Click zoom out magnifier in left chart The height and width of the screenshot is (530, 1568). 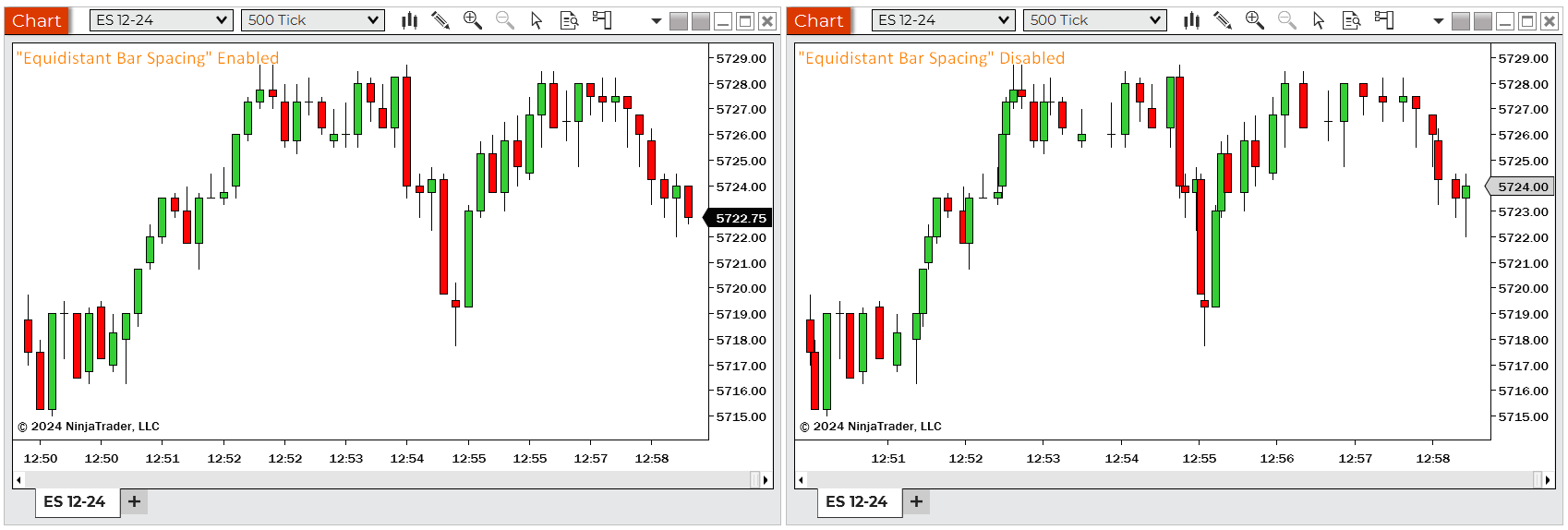[504, 20]
